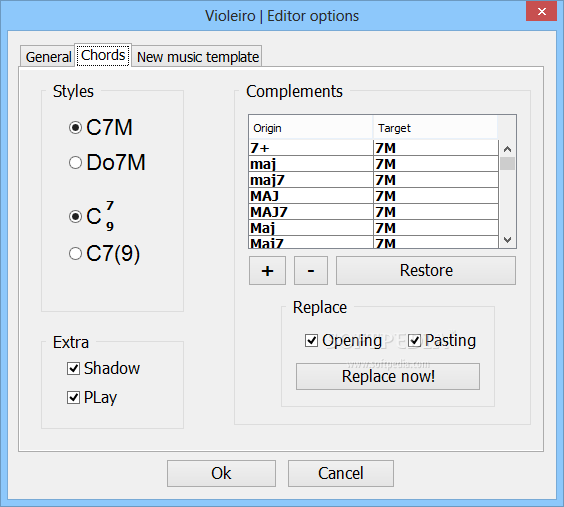564x507 pixels.
Task: Click the Origin column header
Action: point(311,128)
